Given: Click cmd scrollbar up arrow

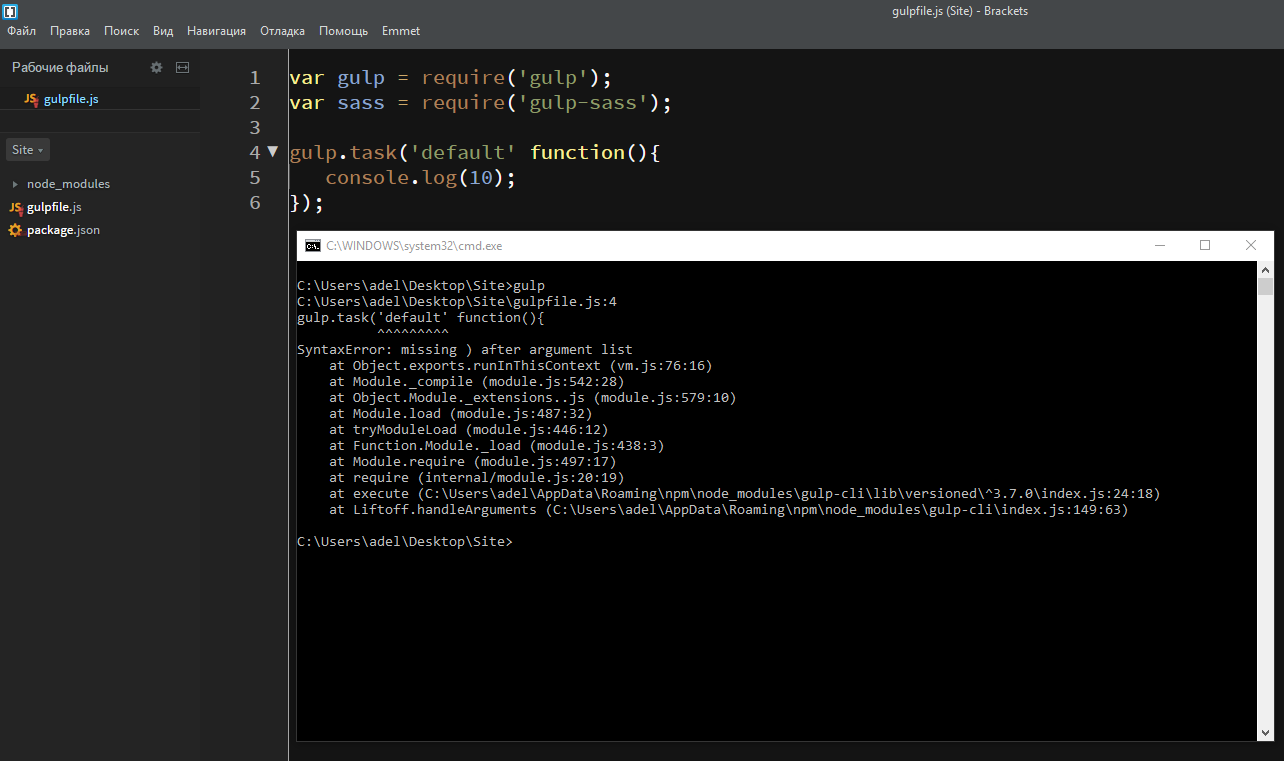Looking at the screenshot, I should point(1266,270).
